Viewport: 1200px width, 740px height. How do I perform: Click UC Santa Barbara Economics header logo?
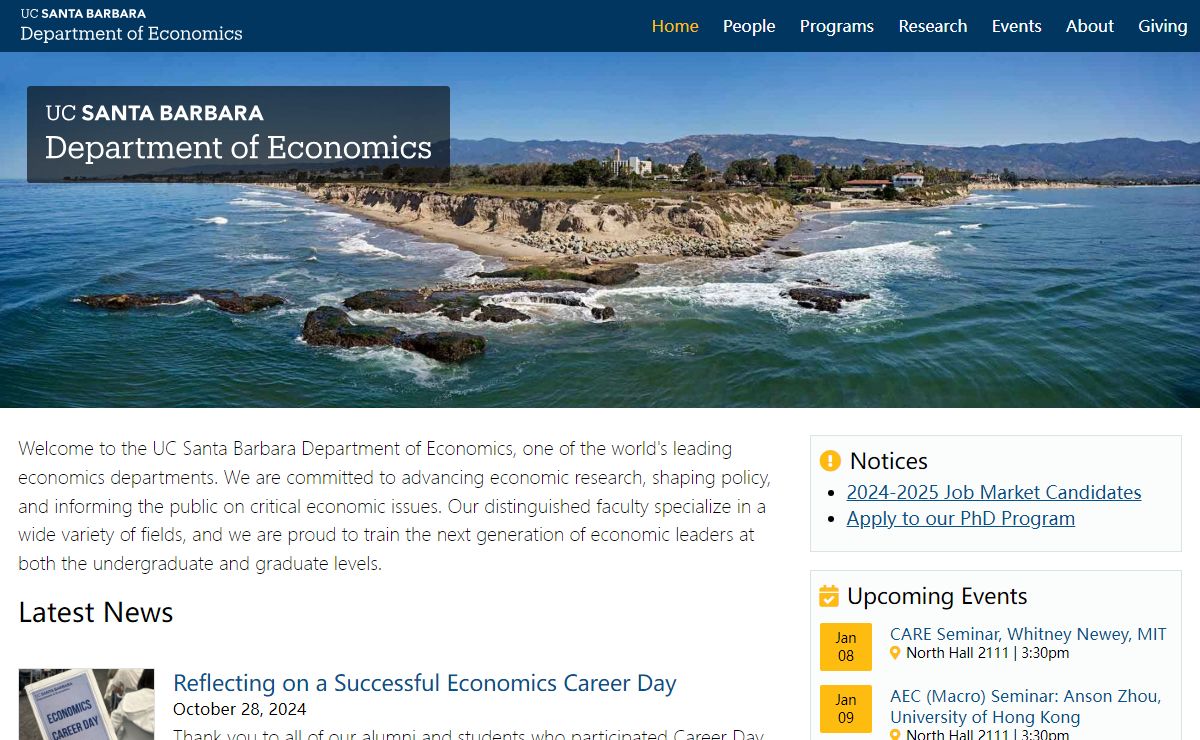(x=131, y=26)
